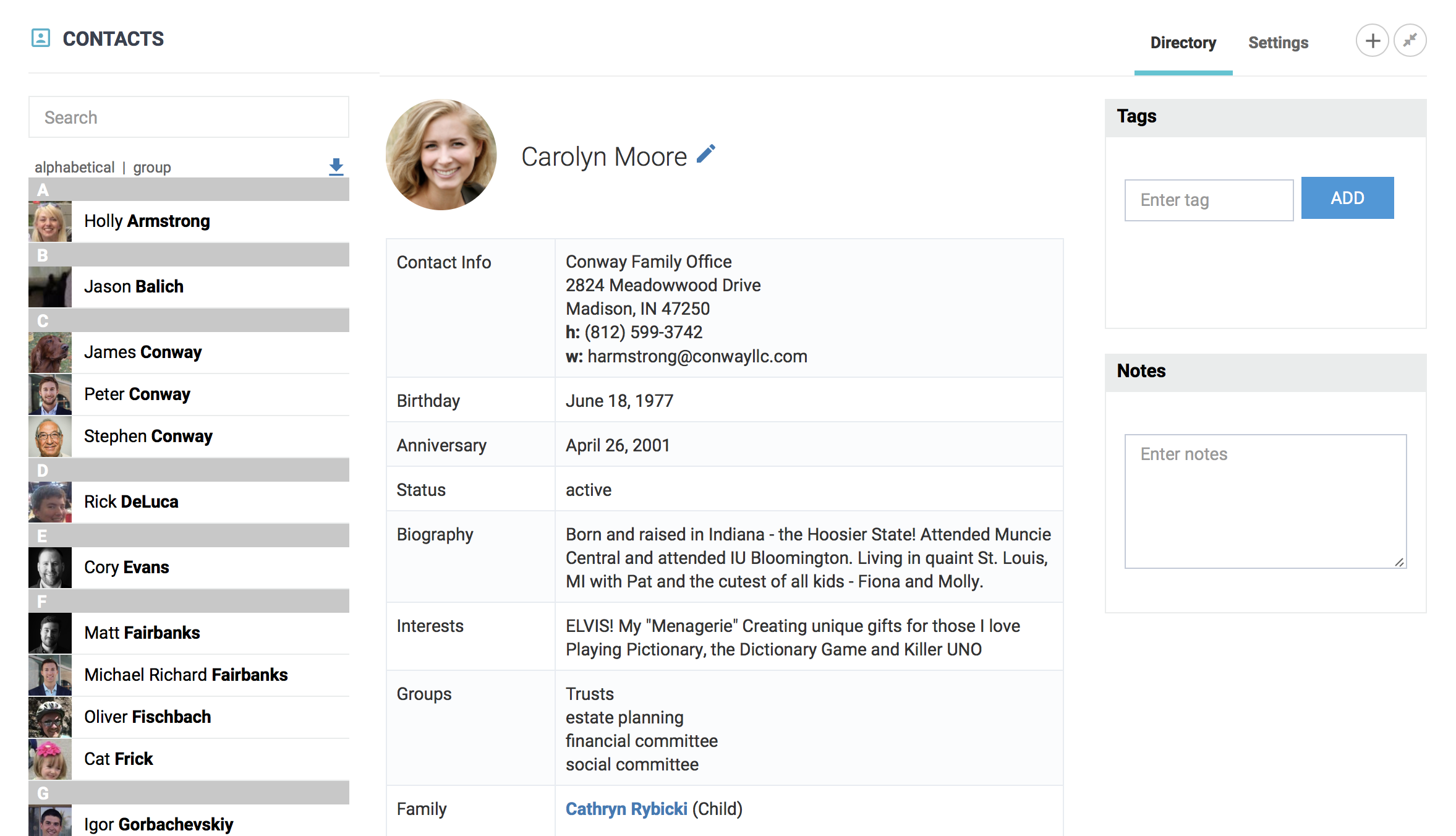Image resolution: width=1456 pixels, height=836 pixels.
Task: Switch contact list to group sorting
Action: (151, 168)
